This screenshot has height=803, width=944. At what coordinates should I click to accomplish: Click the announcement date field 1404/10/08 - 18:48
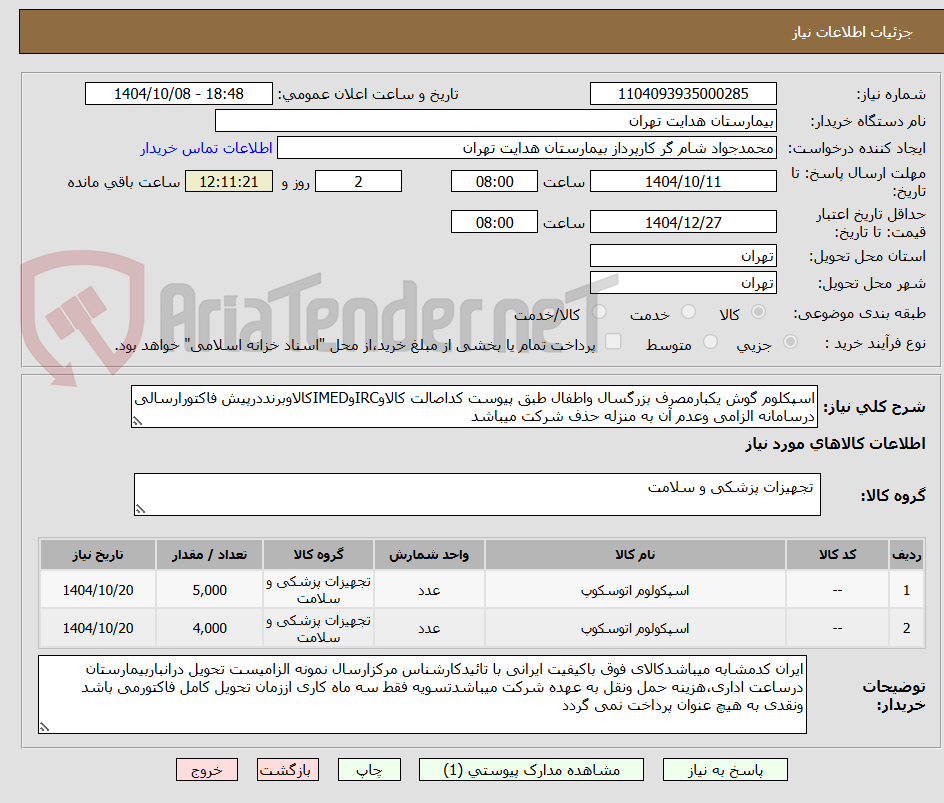click(x=179, y=94)
